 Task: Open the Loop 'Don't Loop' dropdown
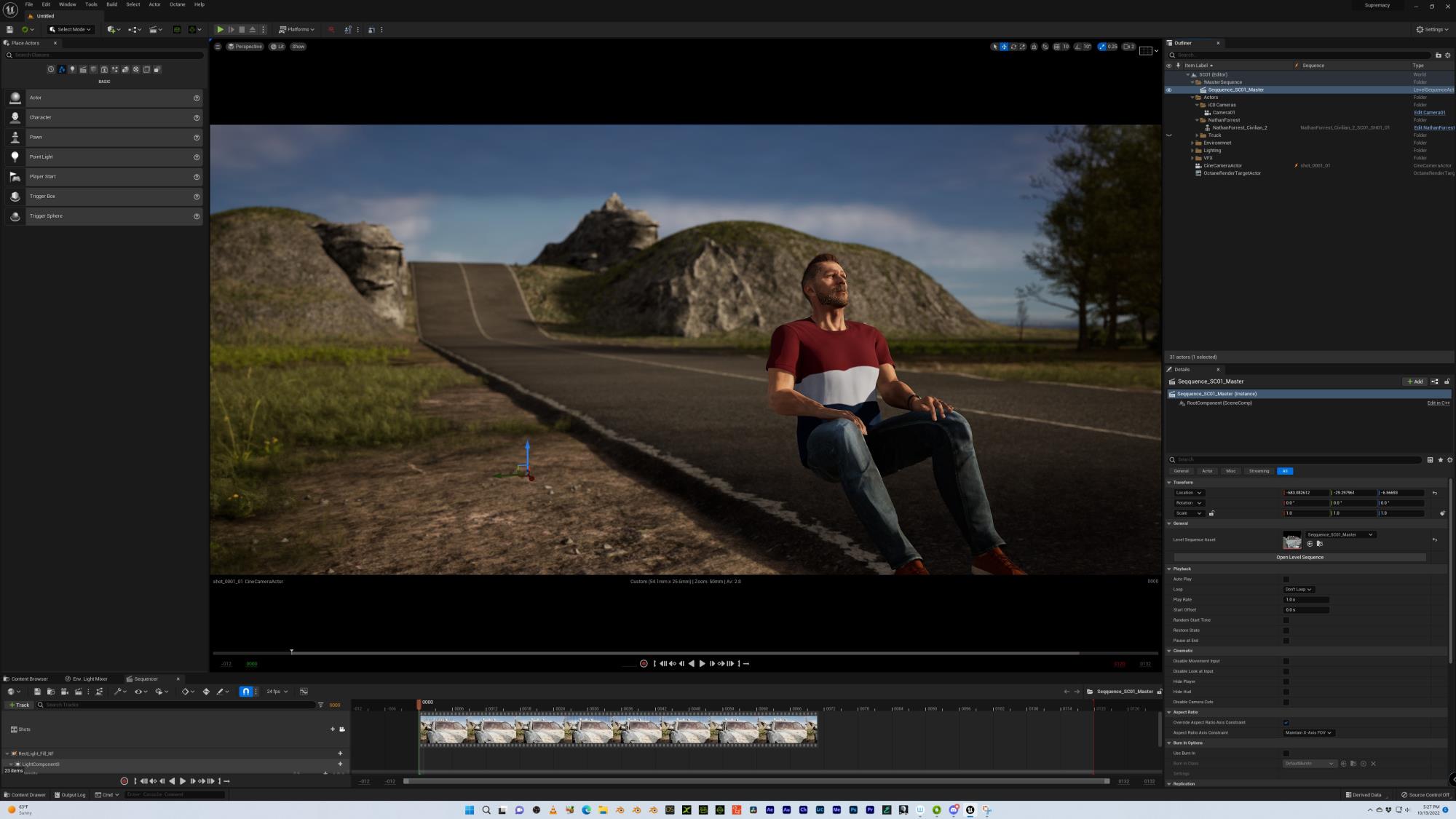1298,590
